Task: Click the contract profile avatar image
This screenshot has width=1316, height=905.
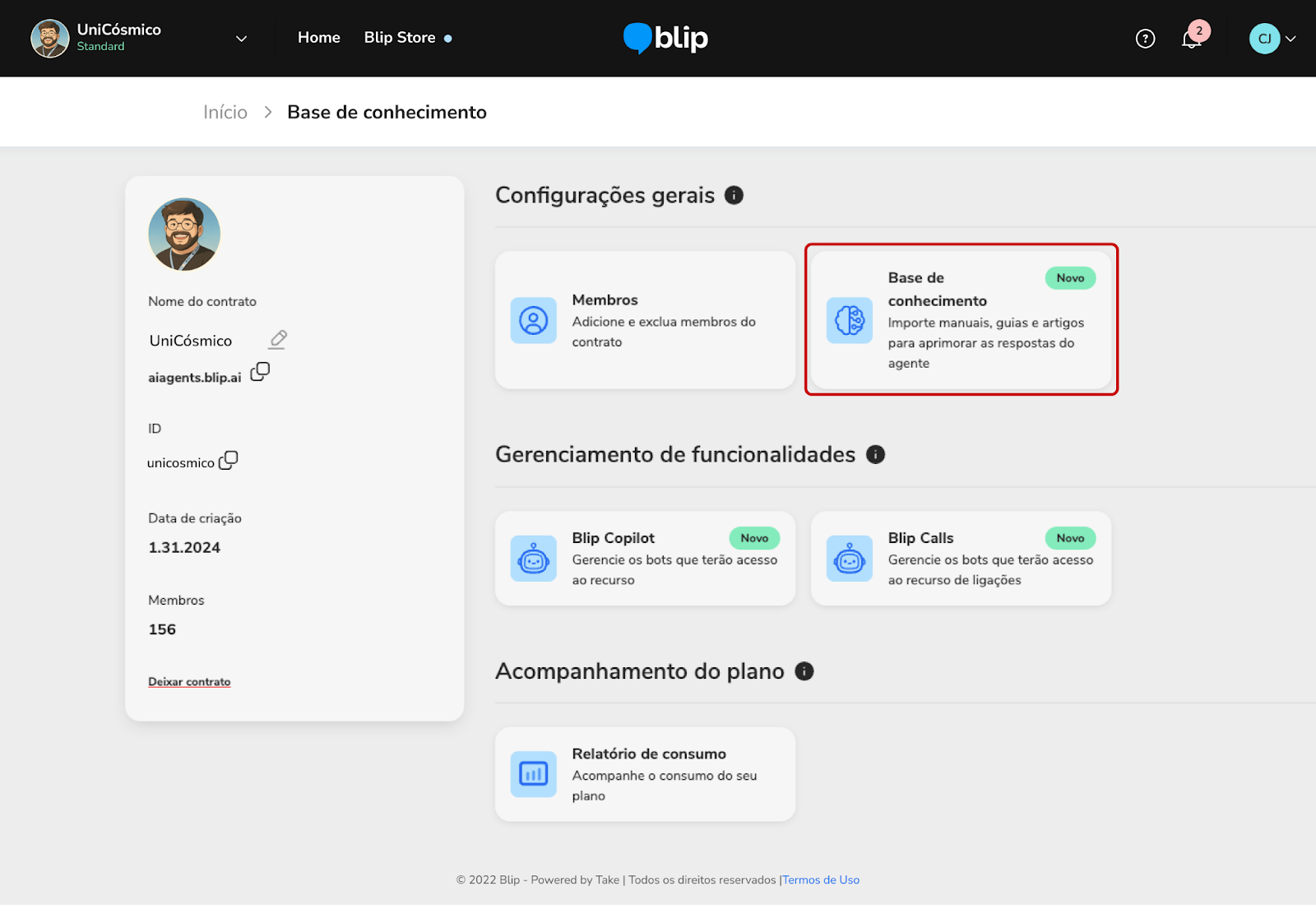Action: (x=184, y=234)
